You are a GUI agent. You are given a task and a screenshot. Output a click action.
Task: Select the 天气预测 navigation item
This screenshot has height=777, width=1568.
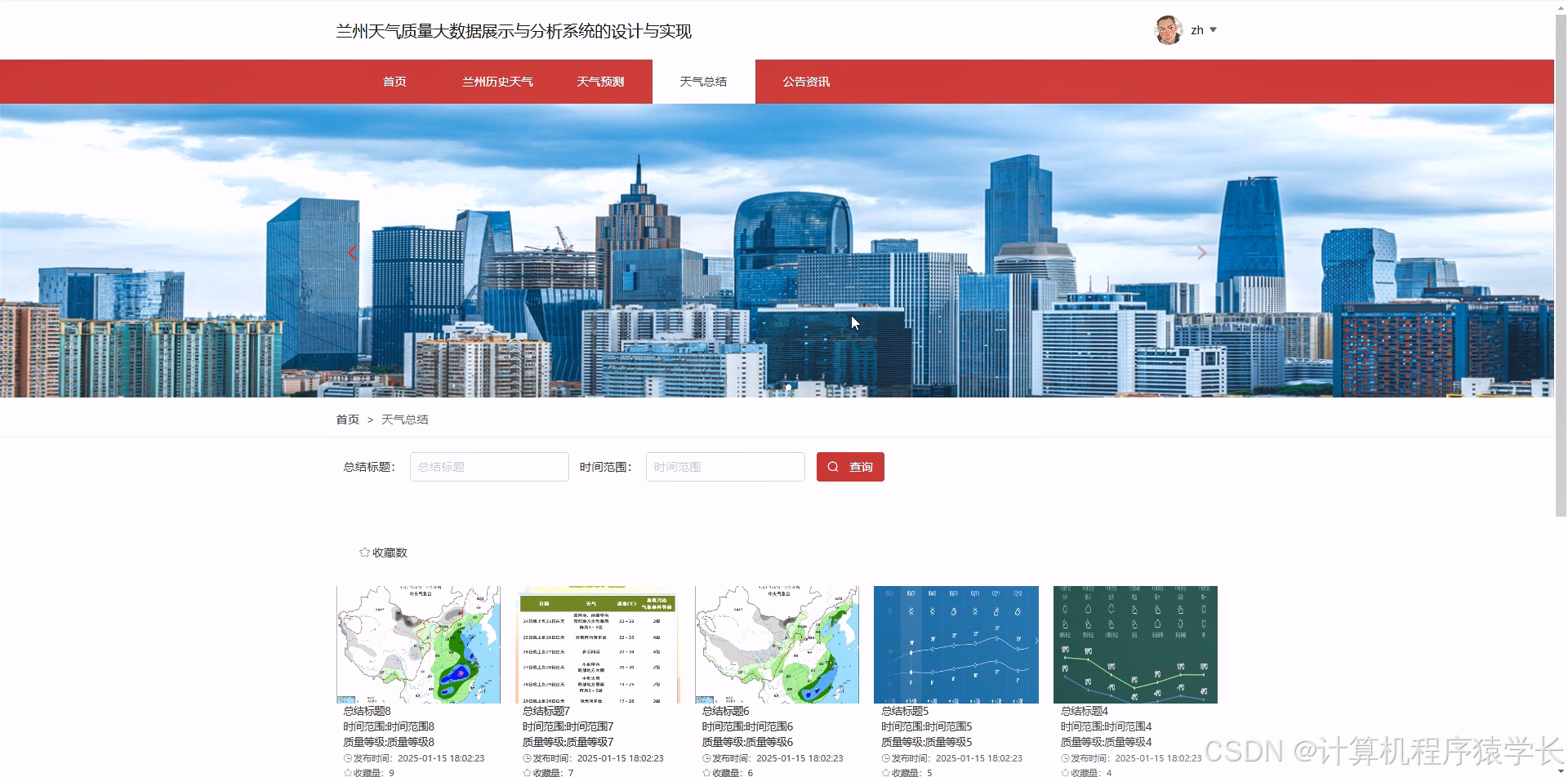click(x=600, y=81)
